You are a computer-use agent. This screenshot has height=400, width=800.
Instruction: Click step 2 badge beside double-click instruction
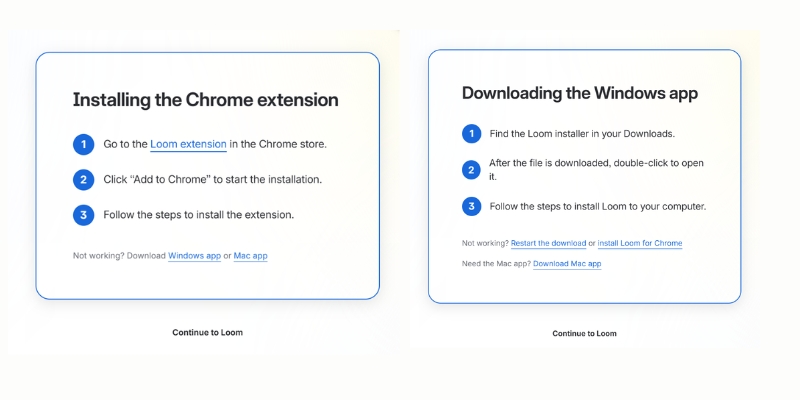(471, 170)
